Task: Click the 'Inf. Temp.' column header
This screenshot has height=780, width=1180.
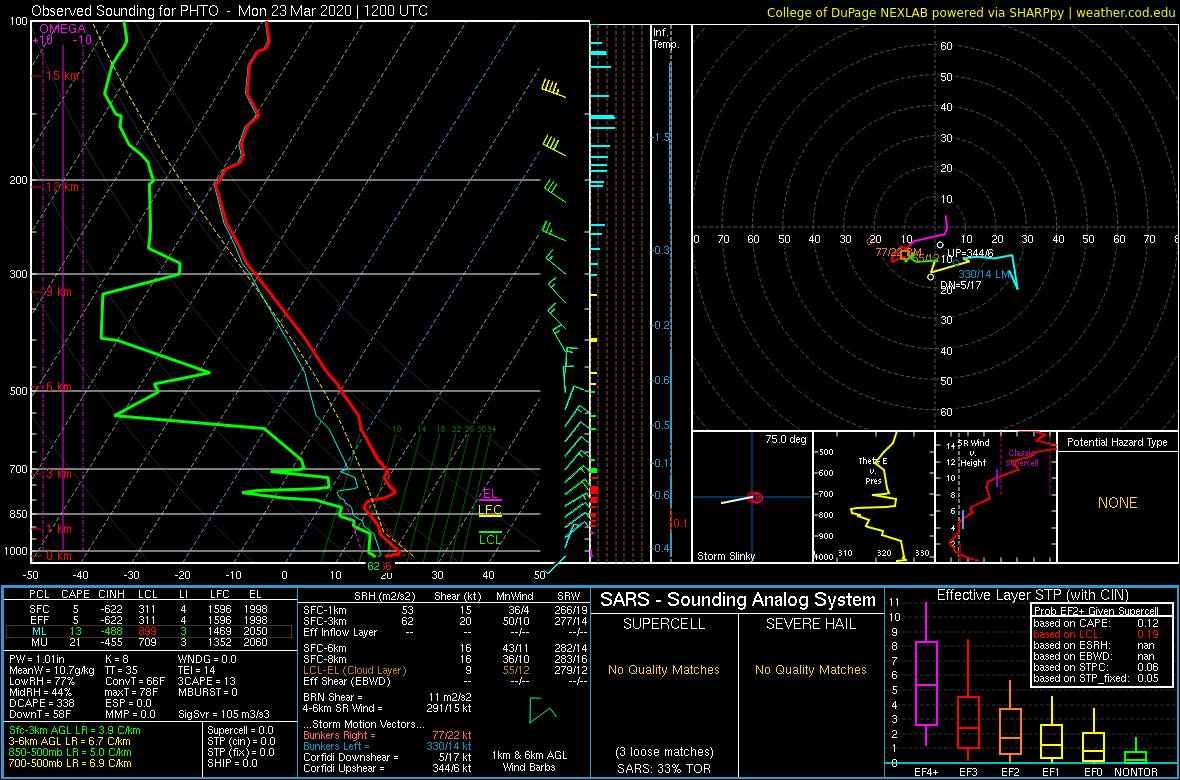Action: pos(666,38)
